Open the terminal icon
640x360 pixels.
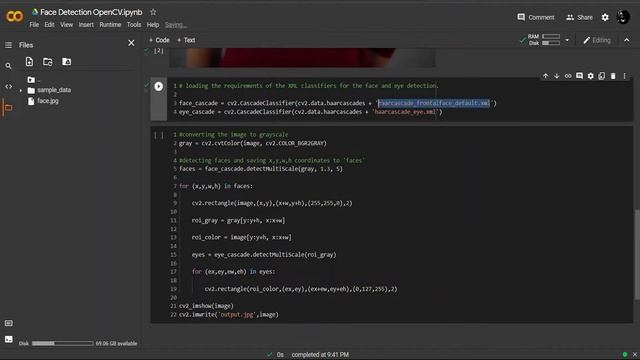[9, 339]
